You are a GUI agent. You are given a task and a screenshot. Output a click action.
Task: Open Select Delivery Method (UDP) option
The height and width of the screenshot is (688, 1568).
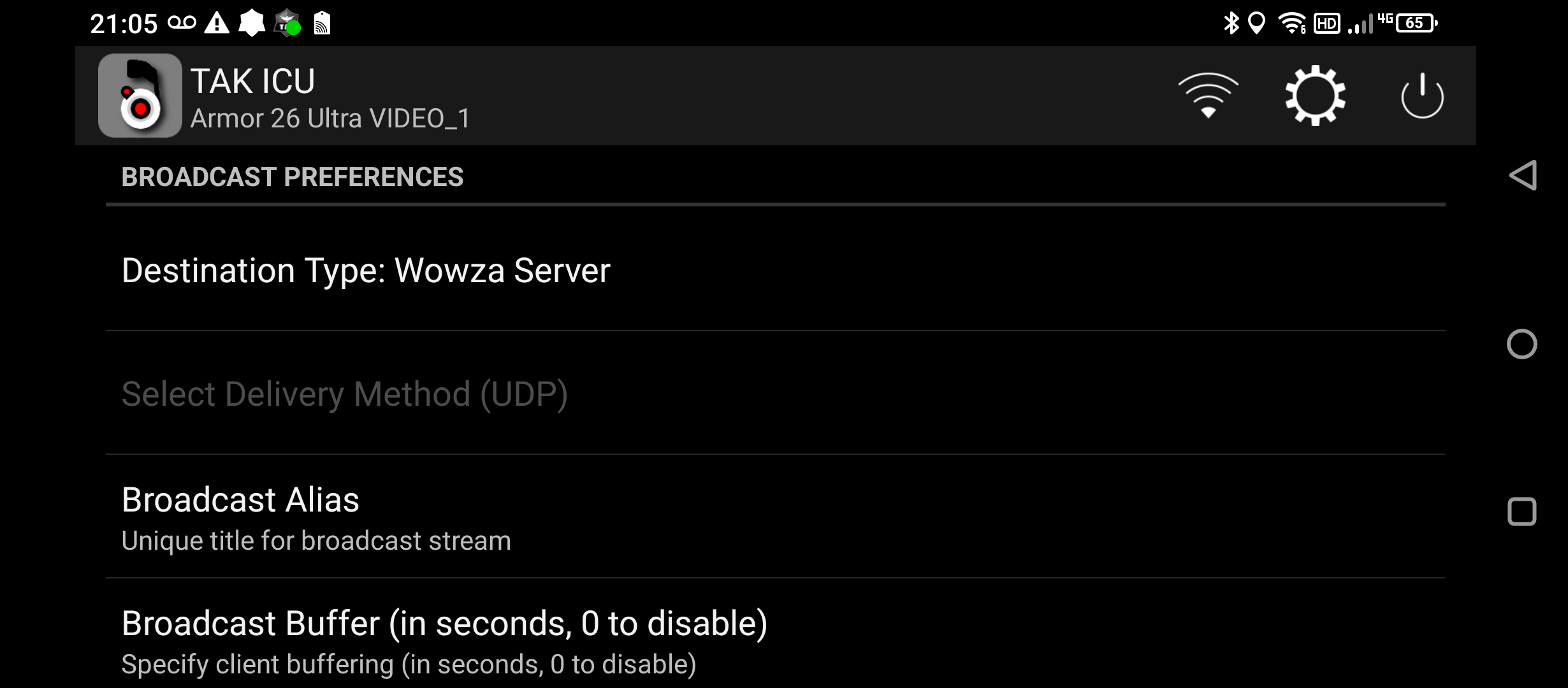[x=344, y=394]
